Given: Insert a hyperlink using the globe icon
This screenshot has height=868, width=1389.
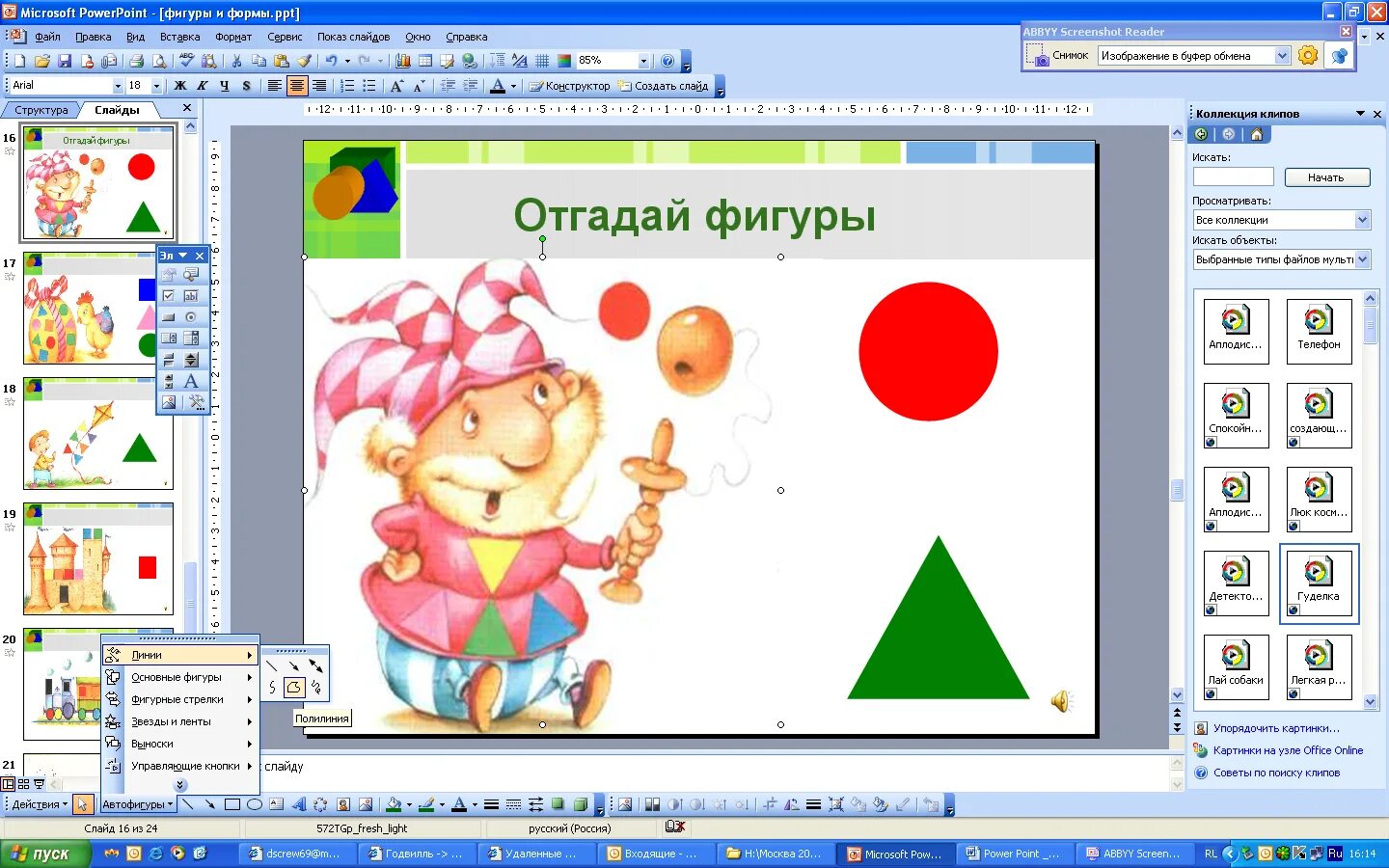Looking at the screenshot, I should point(470,61).
